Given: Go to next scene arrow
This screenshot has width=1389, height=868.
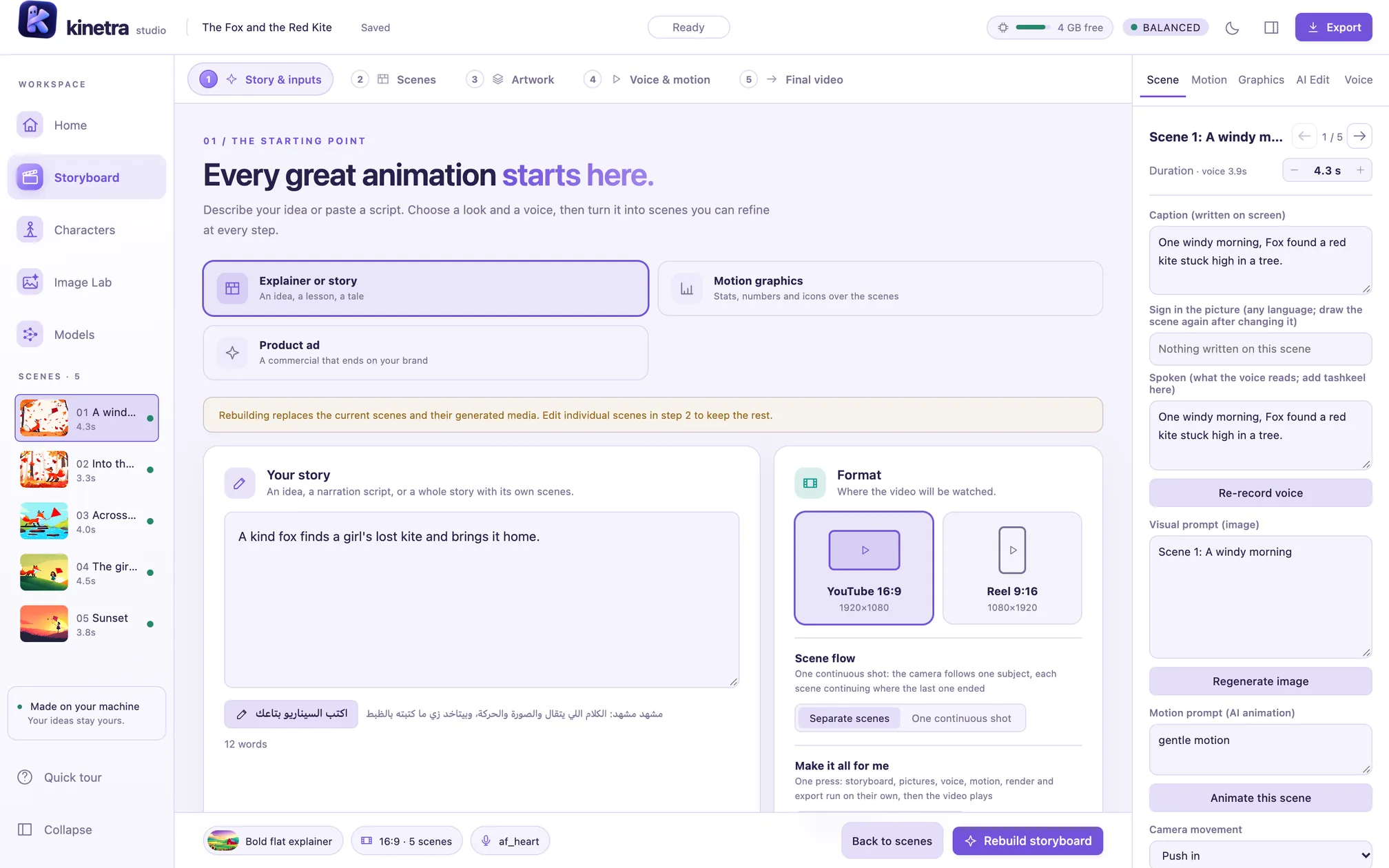Looking at the screenshot, I should pyautogui.click(x=1359, y=136).
